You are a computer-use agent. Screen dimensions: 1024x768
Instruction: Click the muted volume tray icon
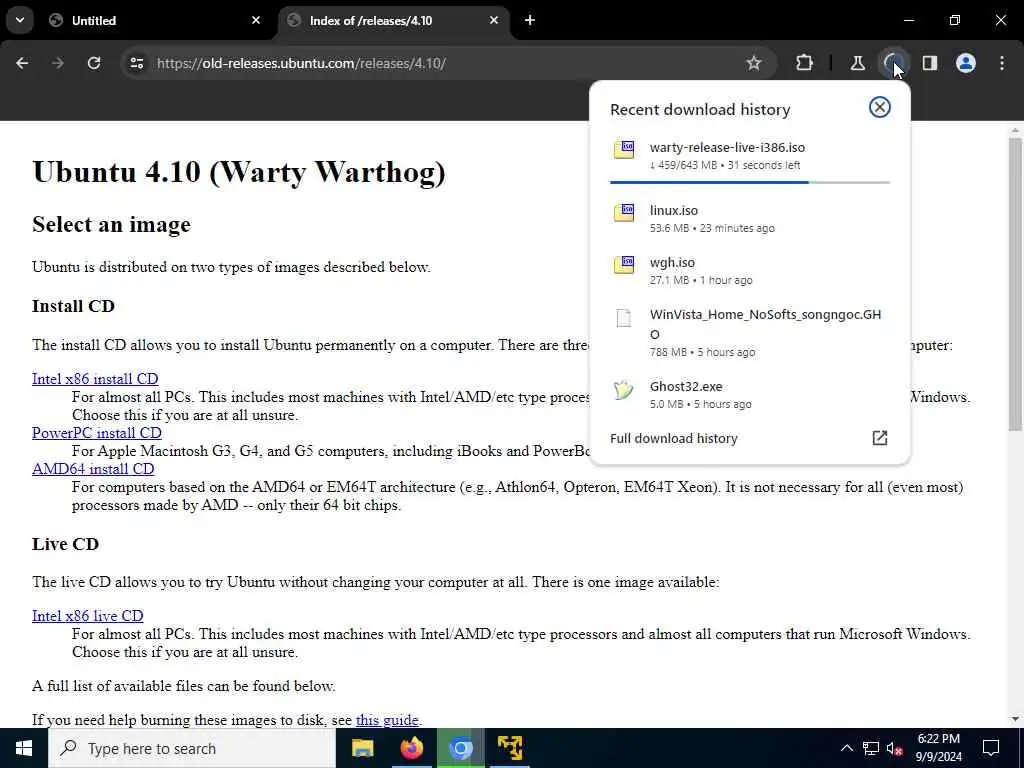895,748
